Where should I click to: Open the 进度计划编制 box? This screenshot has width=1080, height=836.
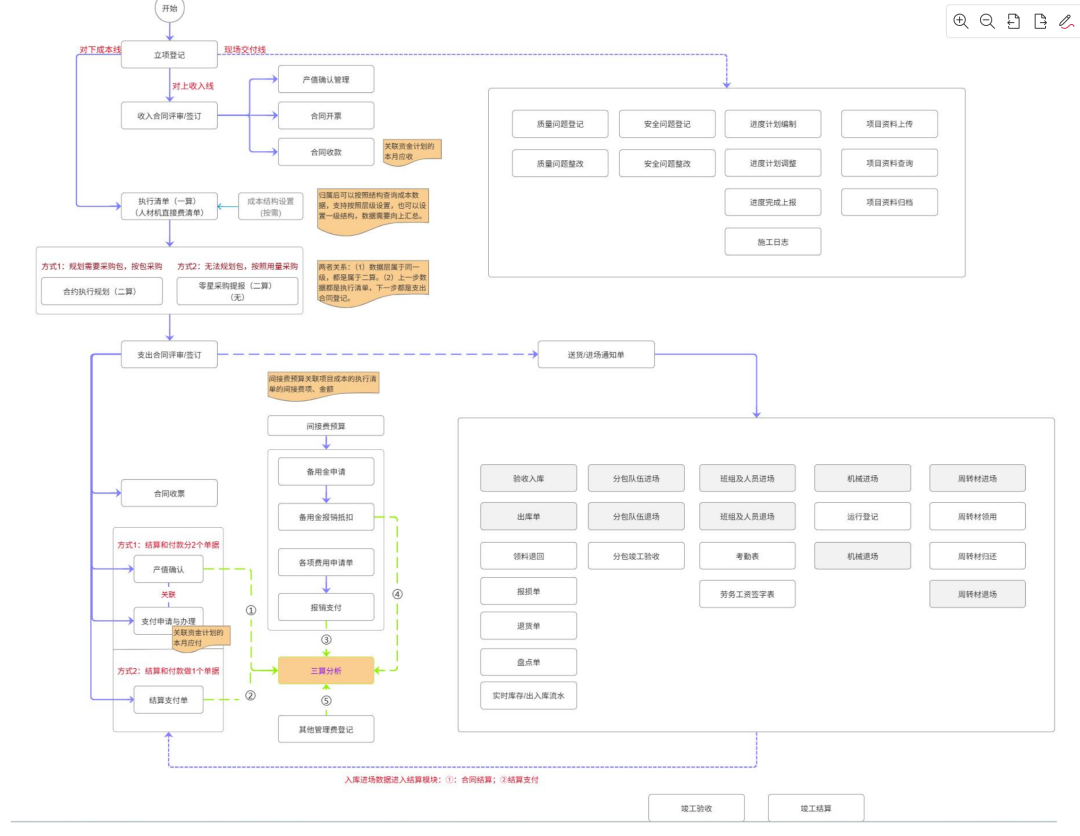point(773,124)
